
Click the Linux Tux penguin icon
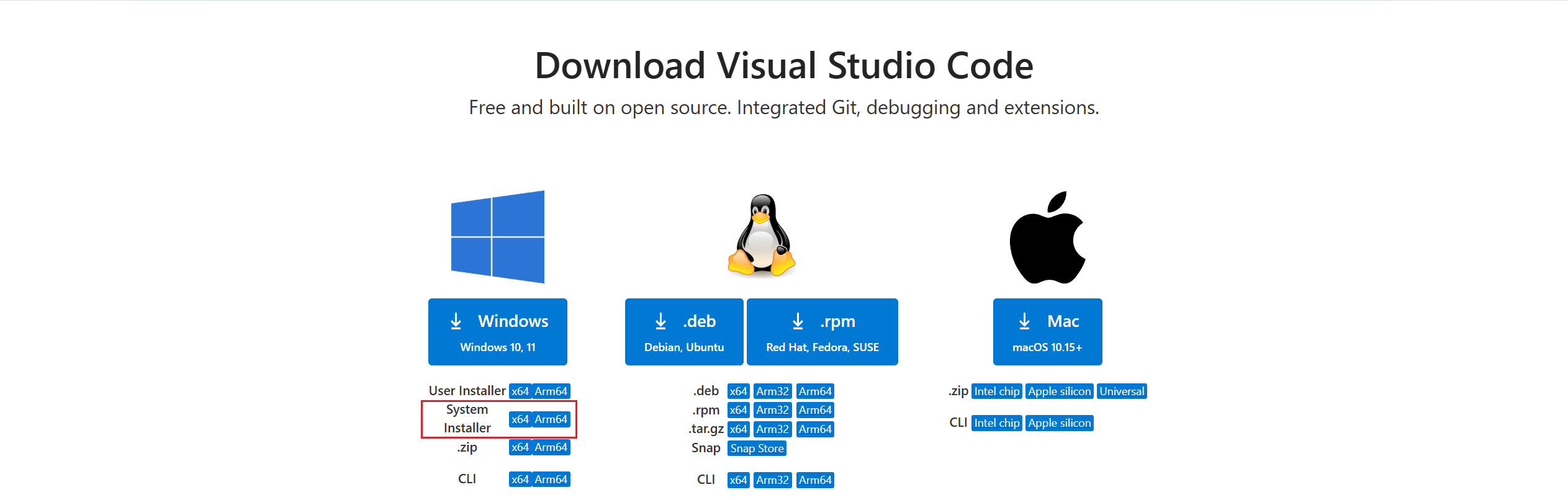pyautogui.click(x=762, y=234)
